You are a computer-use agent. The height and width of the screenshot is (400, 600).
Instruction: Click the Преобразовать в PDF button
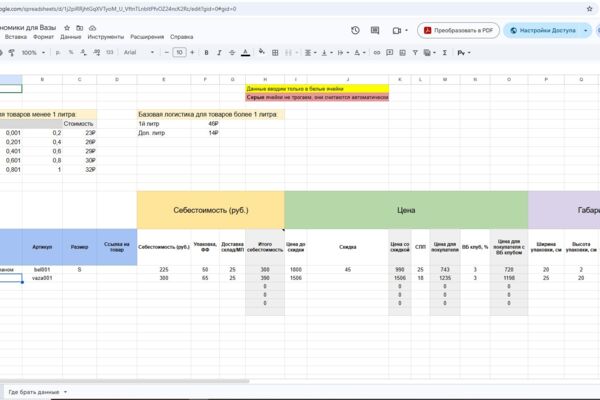click(x=458, y=30)
